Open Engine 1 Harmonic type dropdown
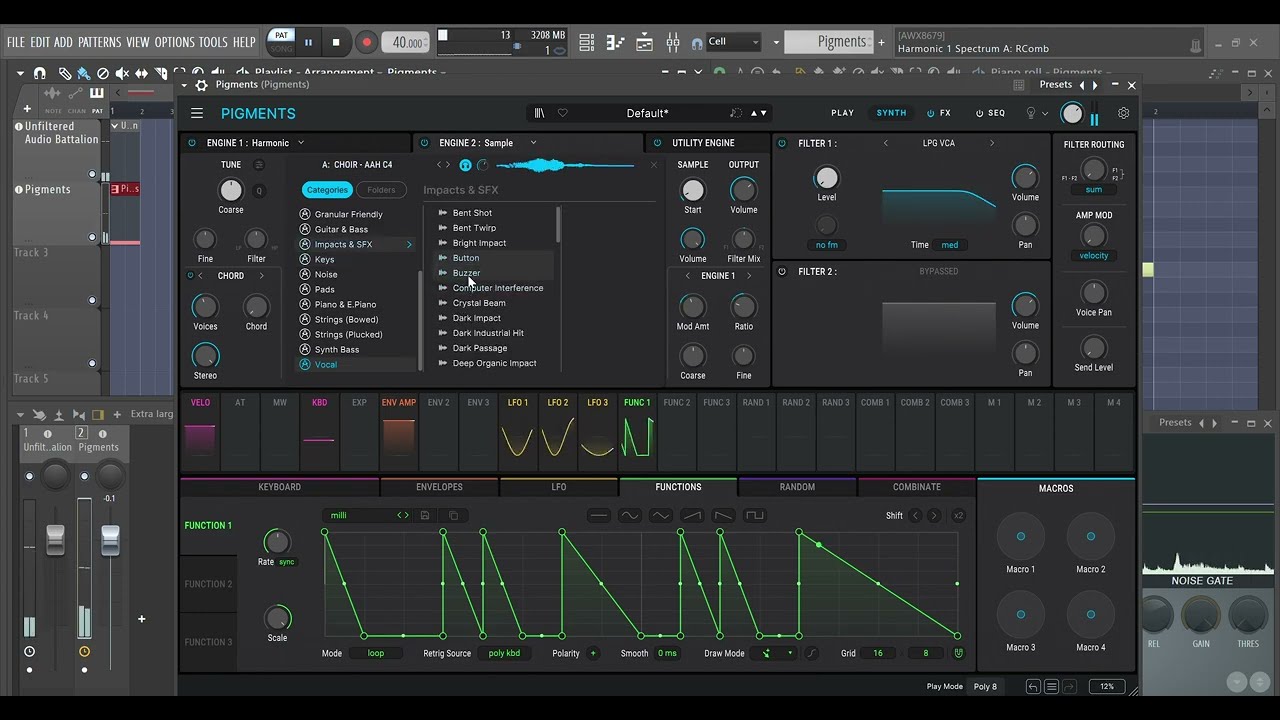This screenshot has height=720, width=1280. point(300,143)
